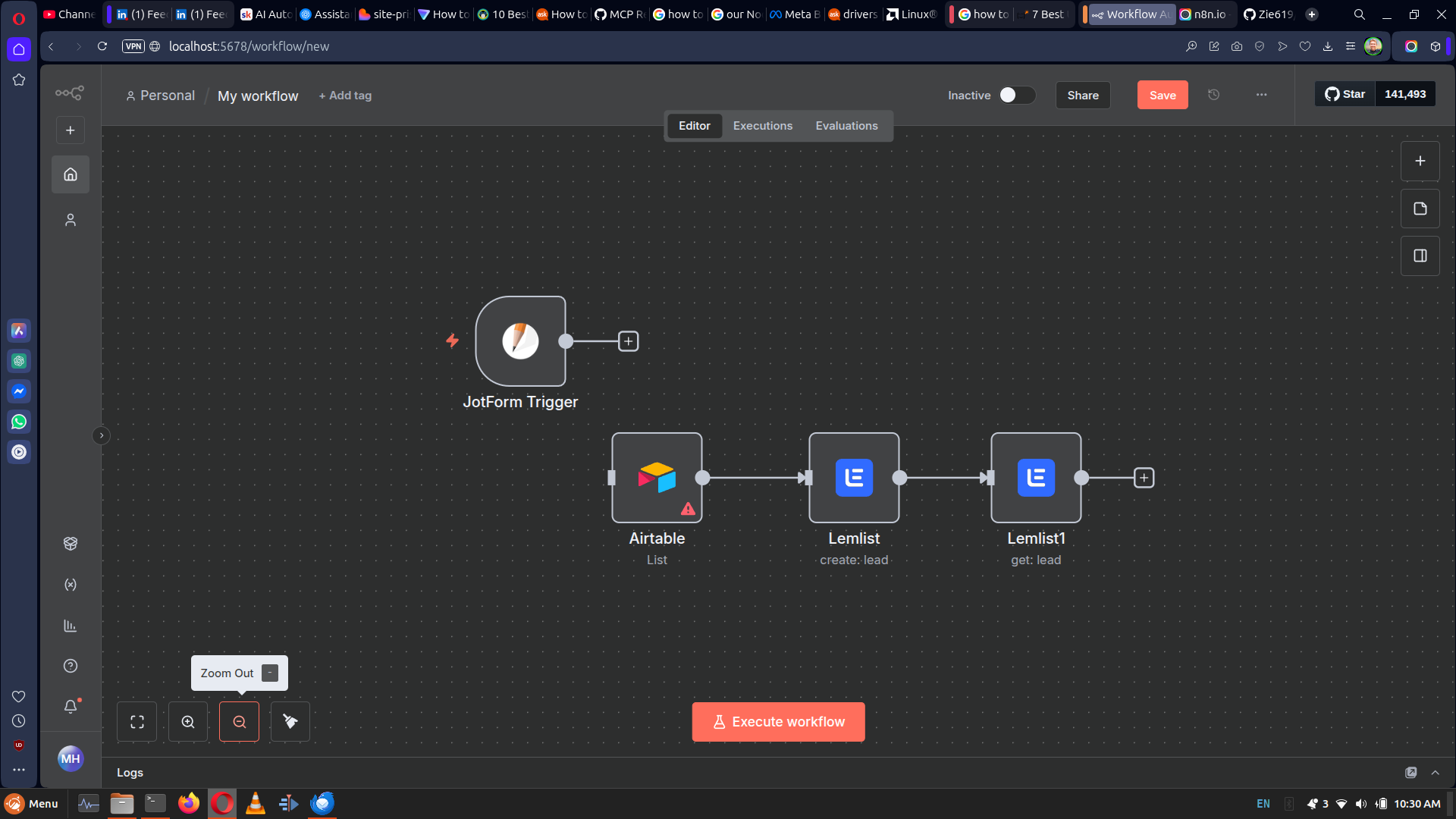Save the workflow

1162,95
